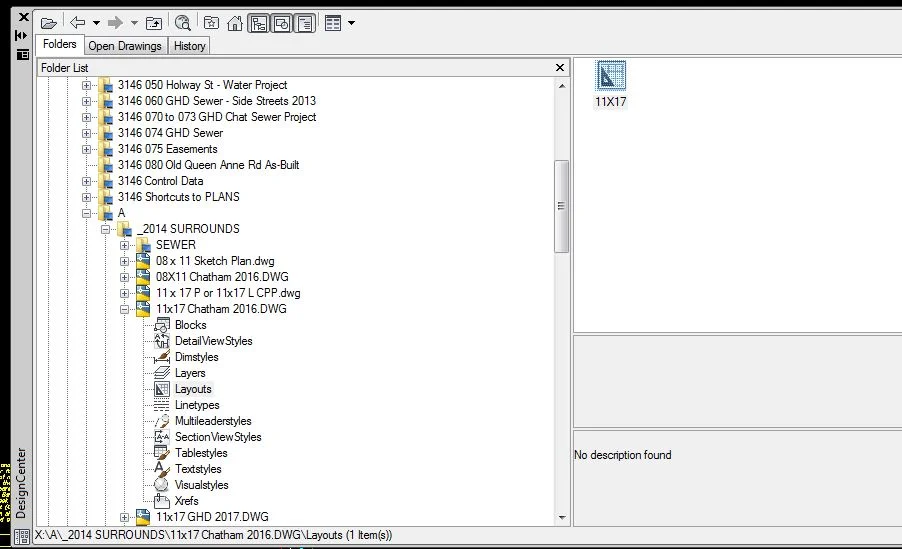Select the SectionViewStyles icon
Image resolution: width=902 pixels, height=549 pixels.
pos(162,437)
